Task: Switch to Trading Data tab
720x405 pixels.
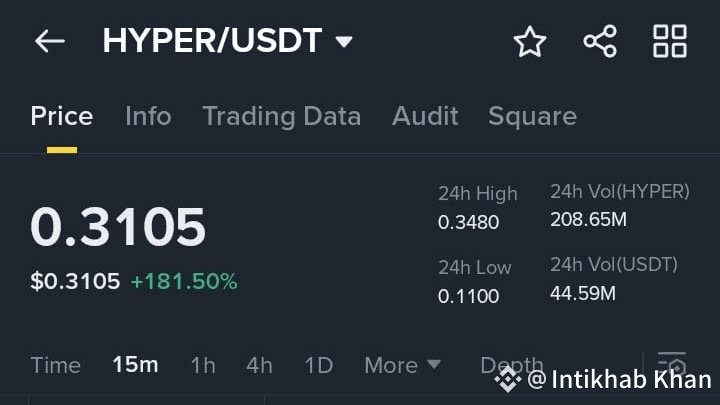Action: pyautogui.click(x=281, y=116)
